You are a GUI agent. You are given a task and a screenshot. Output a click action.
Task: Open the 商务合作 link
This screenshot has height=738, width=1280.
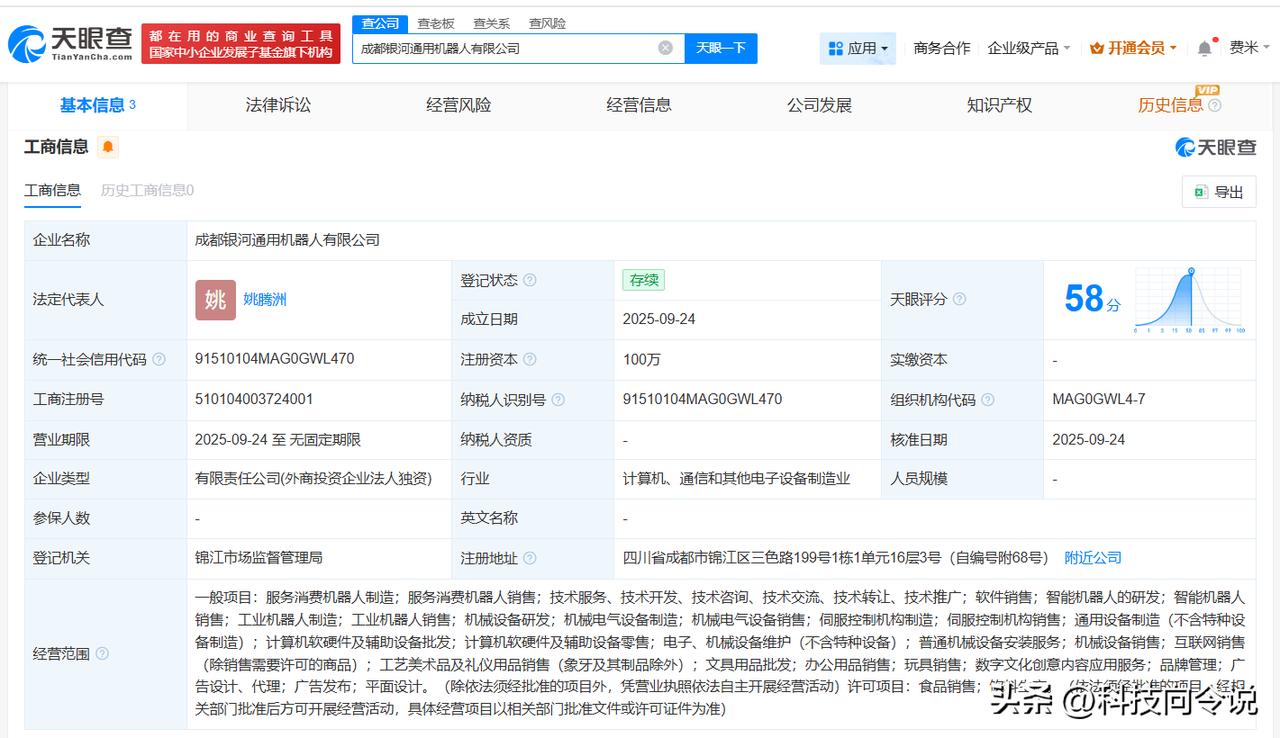click(x=942, y=48)
